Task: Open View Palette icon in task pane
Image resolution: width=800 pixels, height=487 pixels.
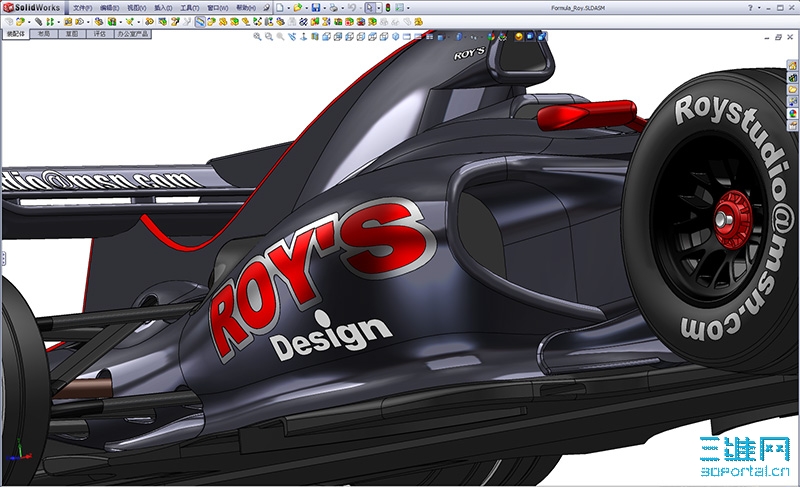Action: click(792, 101)
